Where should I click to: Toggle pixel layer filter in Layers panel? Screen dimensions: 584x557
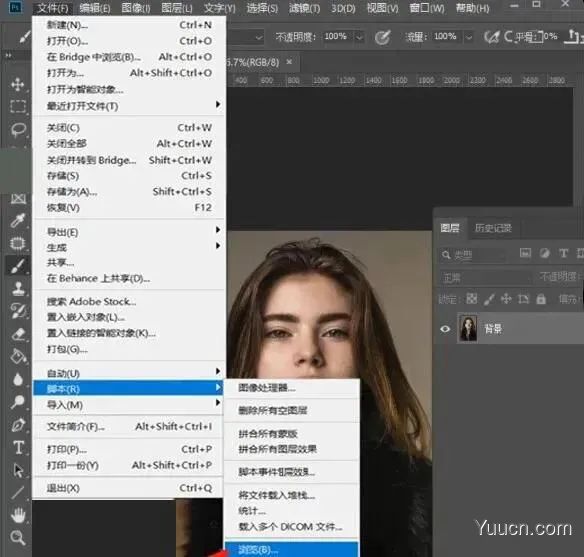525,253
